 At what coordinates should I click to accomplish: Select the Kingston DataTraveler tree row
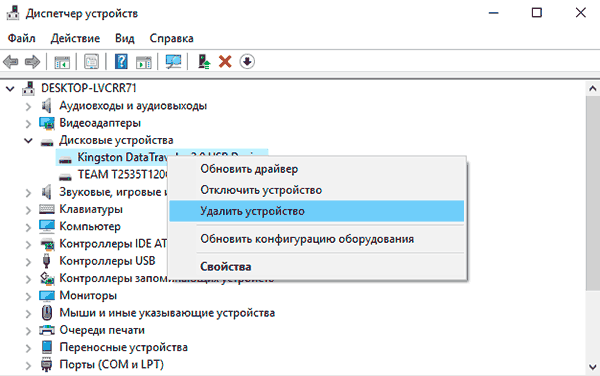coord(113,157)
